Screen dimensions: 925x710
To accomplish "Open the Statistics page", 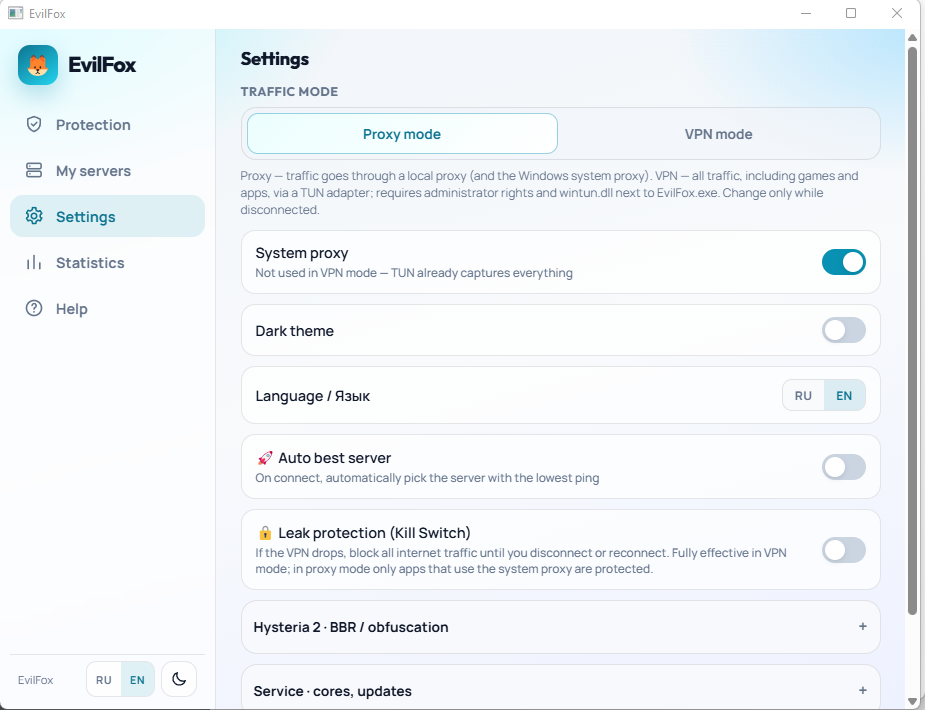I will point(107,262).
